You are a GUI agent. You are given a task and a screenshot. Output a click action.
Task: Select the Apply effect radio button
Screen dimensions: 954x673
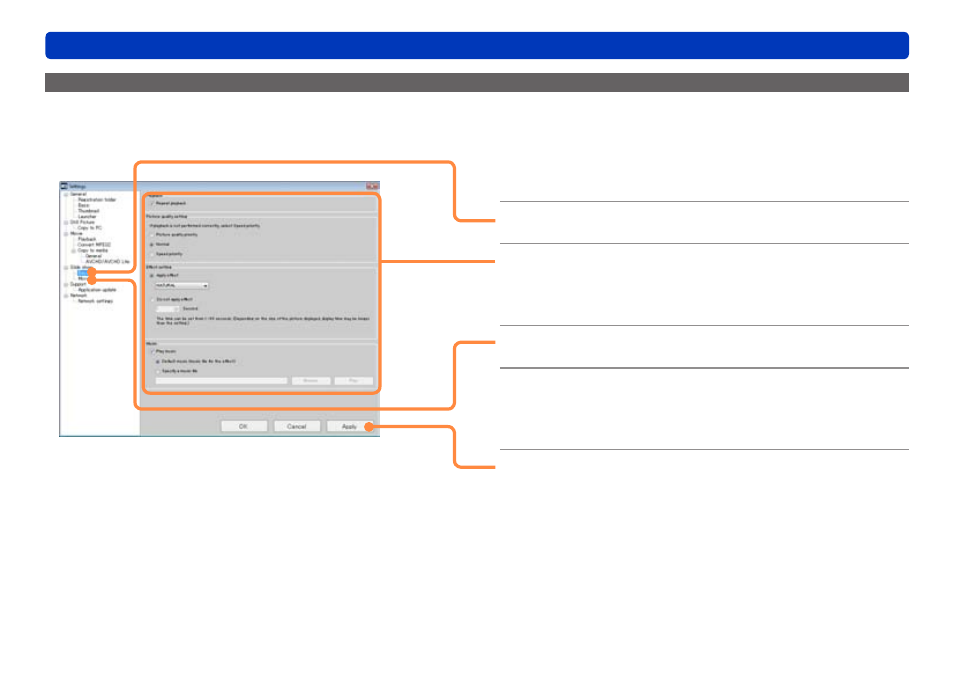[x=152, y=276]
